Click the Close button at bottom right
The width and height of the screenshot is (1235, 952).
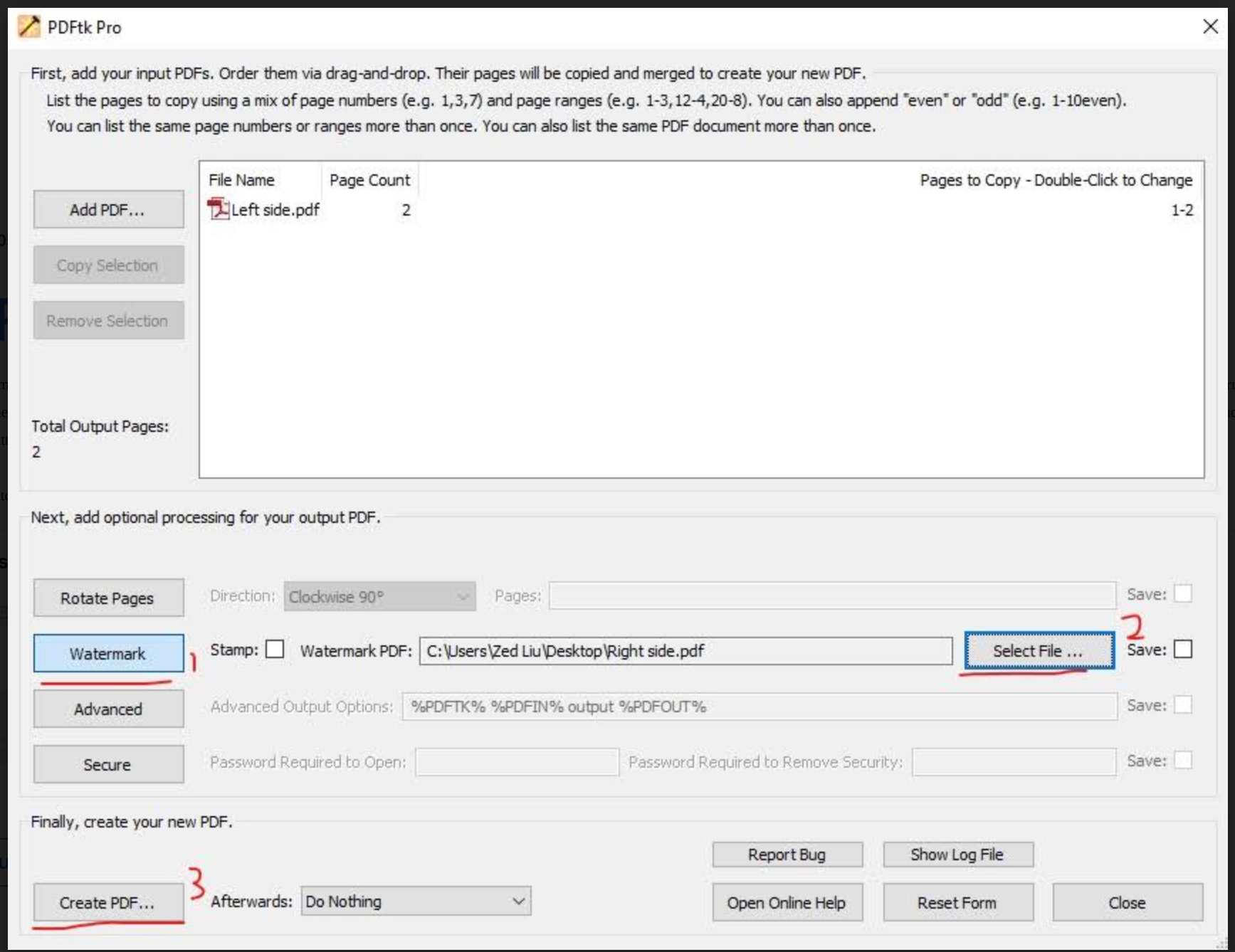point(1128,902)
